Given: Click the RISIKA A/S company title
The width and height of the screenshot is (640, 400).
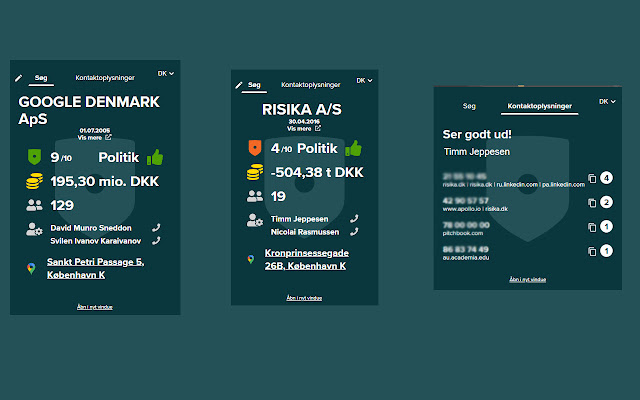Looking at the screenshot, I should [302, 109].
